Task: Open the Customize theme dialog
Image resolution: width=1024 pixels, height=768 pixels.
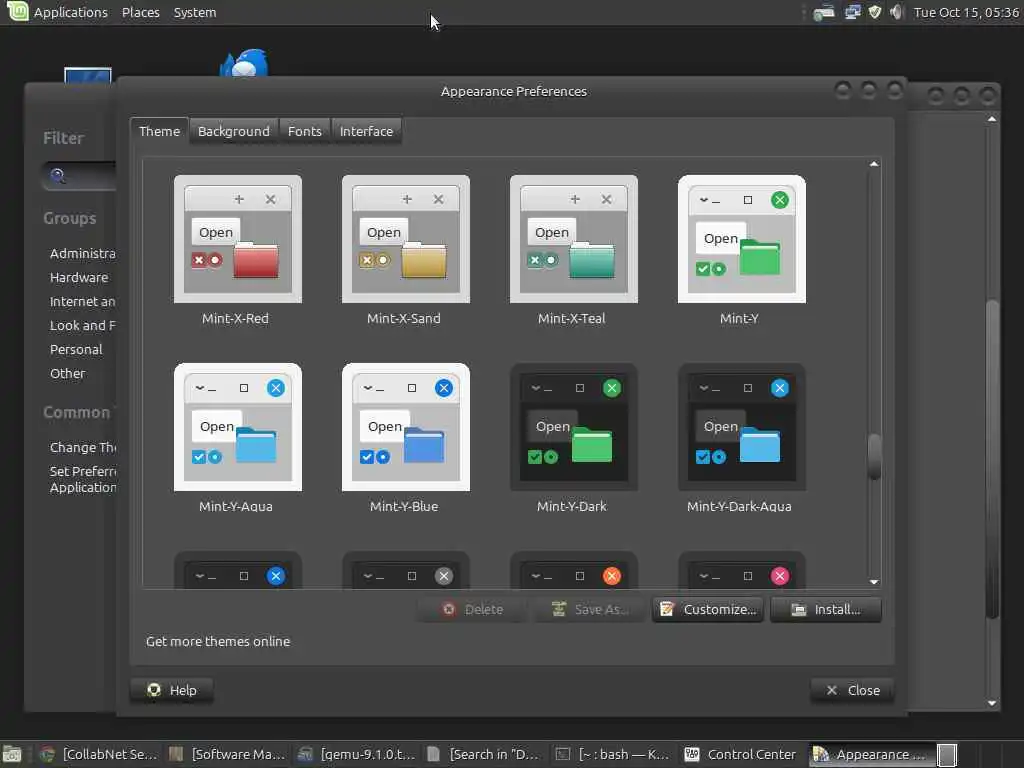Action: point(707,609)
